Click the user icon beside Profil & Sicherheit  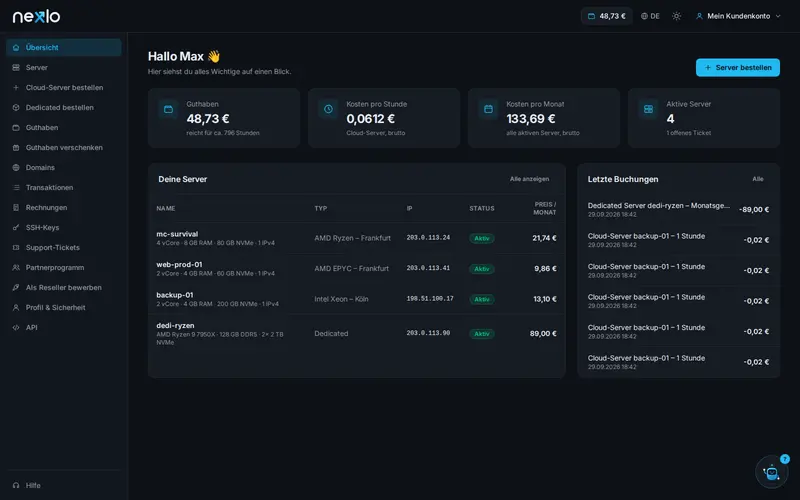[x=16, y=308]
